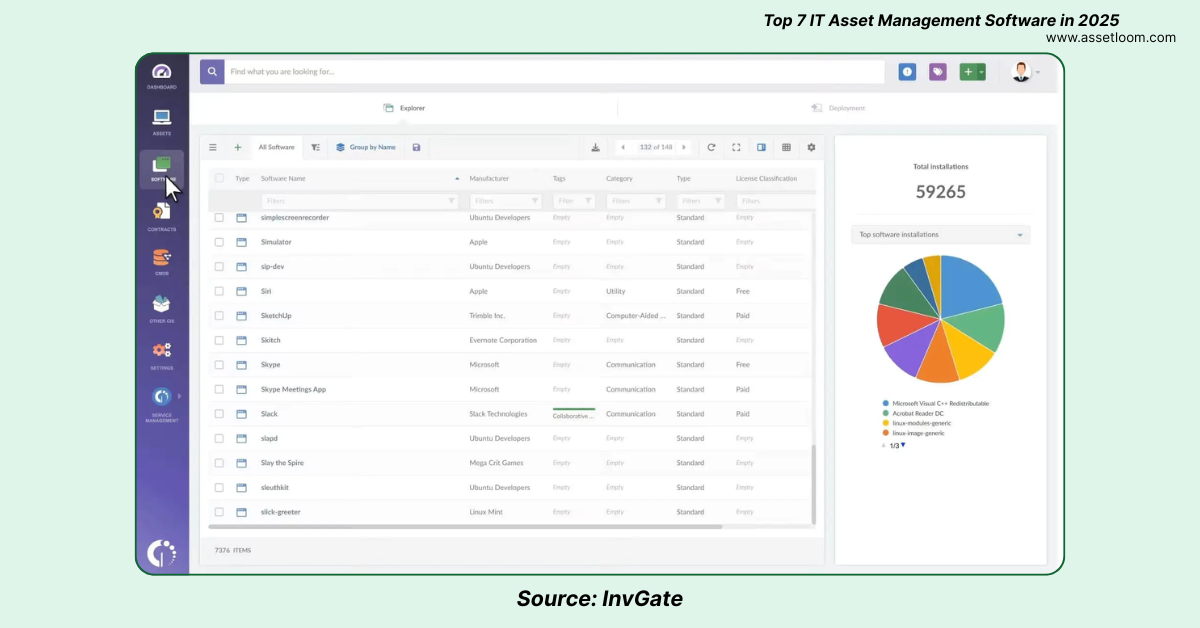Open the user avatar account menu
This screenshot has width=1200, height=628.
point(1021,72)
